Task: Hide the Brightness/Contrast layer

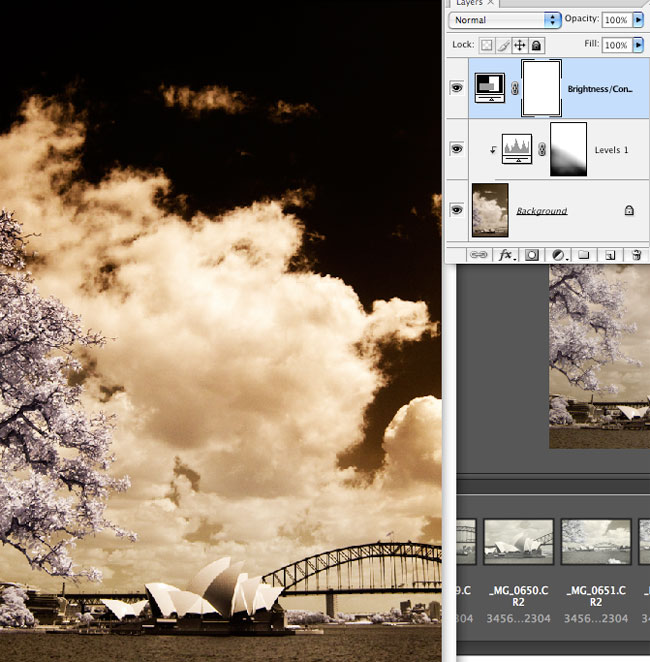Action: coord(457,88)
